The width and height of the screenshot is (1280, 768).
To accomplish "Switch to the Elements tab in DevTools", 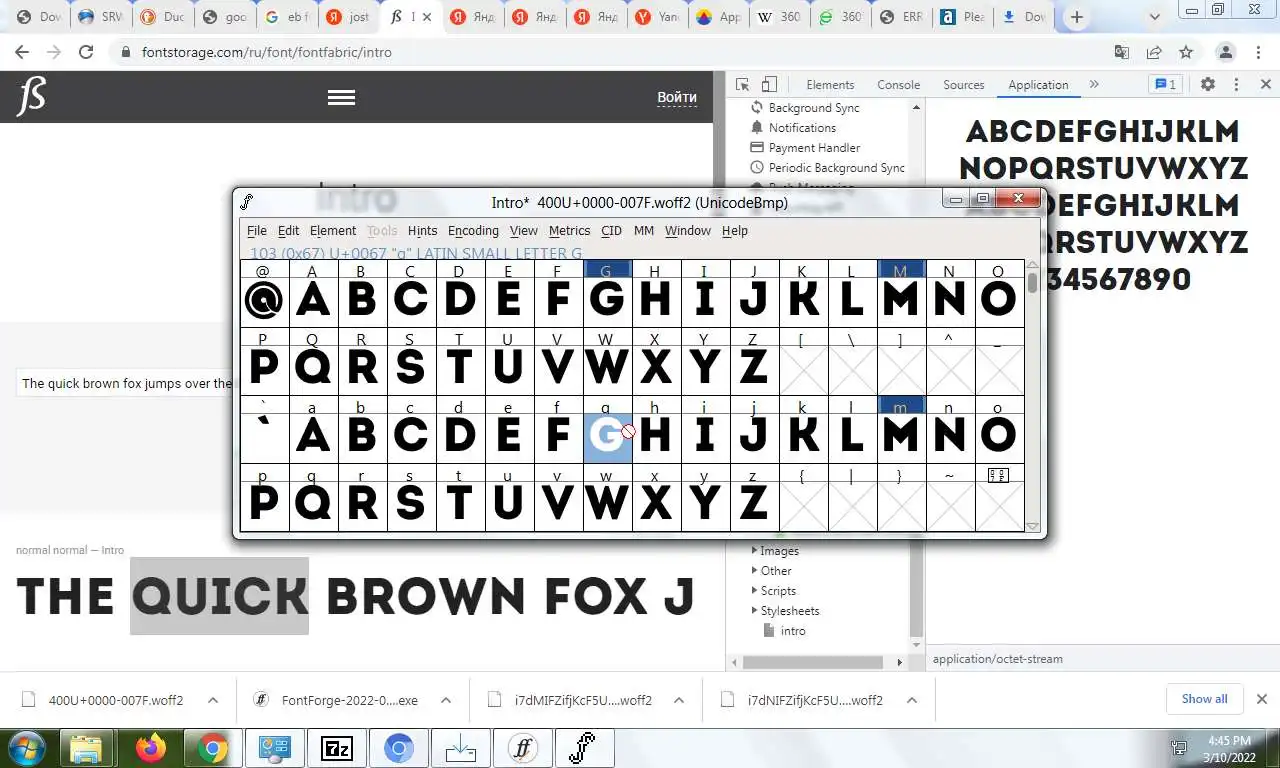I will click(830, 85).
